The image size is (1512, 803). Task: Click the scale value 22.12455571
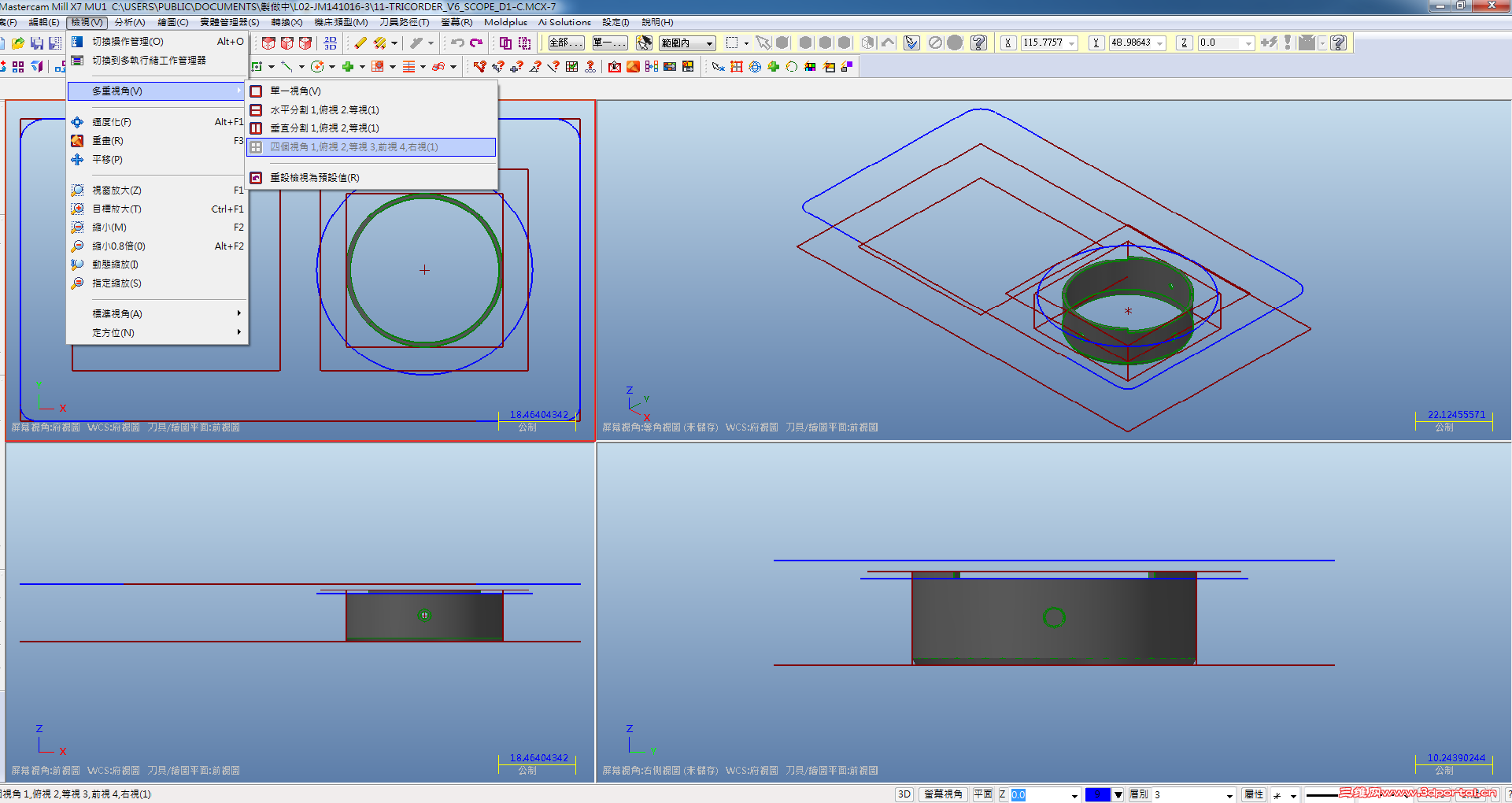pyautogui.click(x=1456, y=415)
